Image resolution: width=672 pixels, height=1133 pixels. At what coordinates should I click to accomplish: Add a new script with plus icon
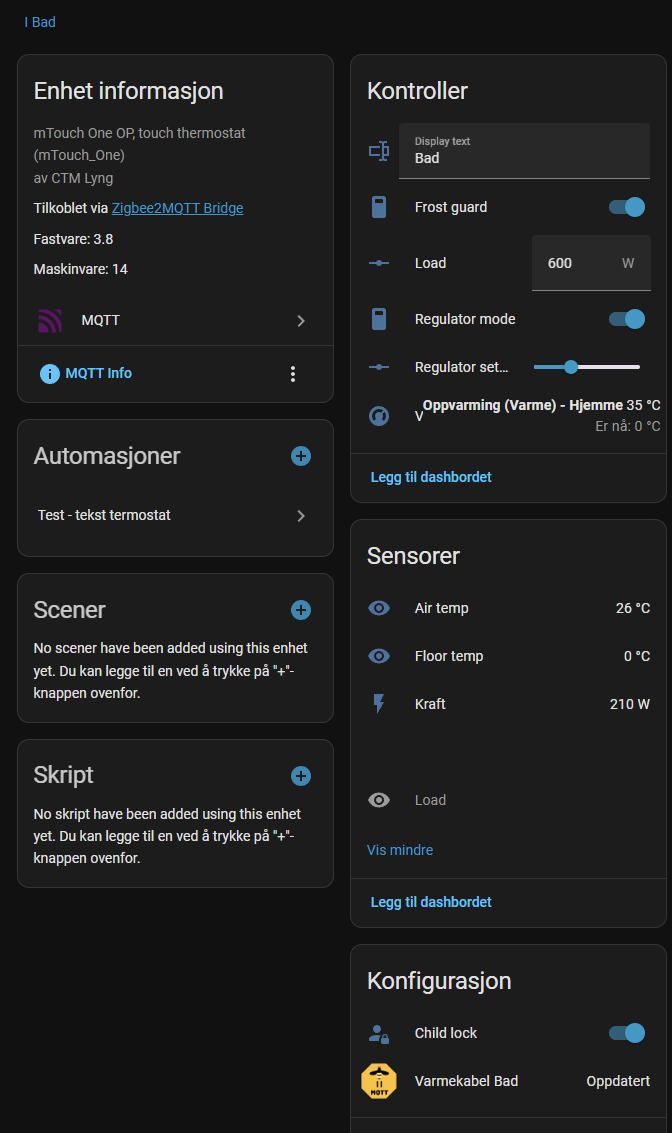301,776
